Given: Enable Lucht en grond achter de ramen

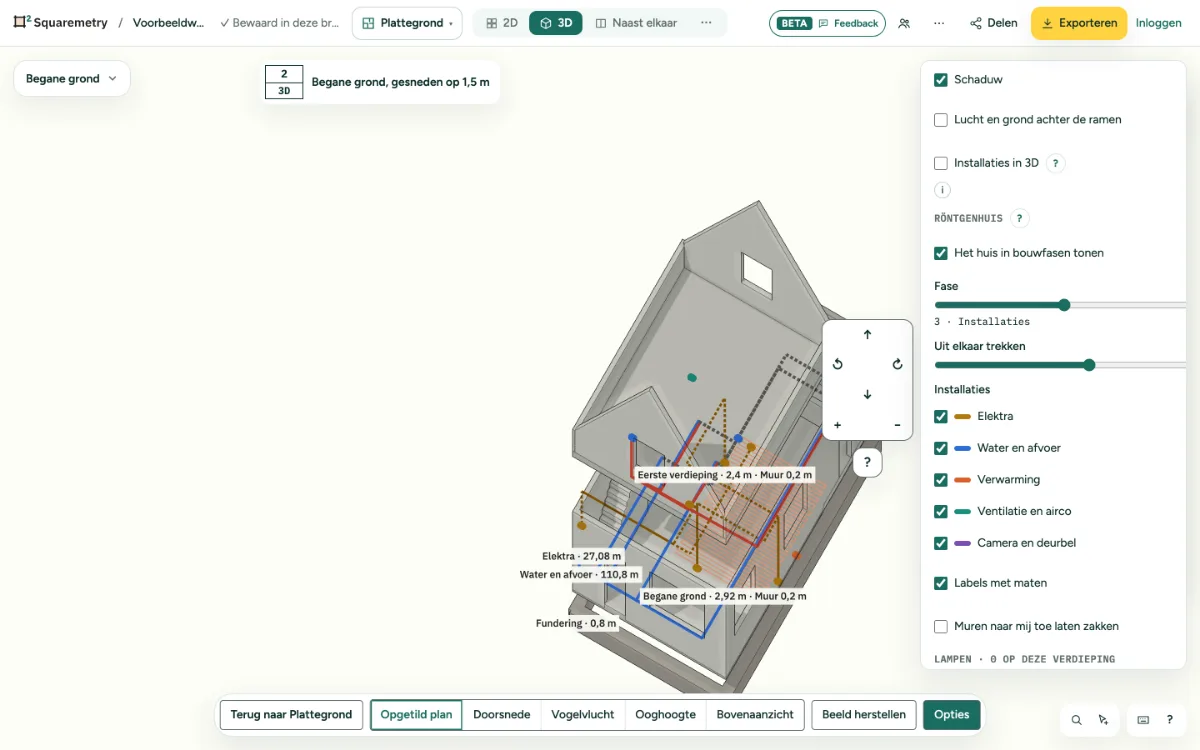Looking at the screenshot, I should (x=941, y=120).
